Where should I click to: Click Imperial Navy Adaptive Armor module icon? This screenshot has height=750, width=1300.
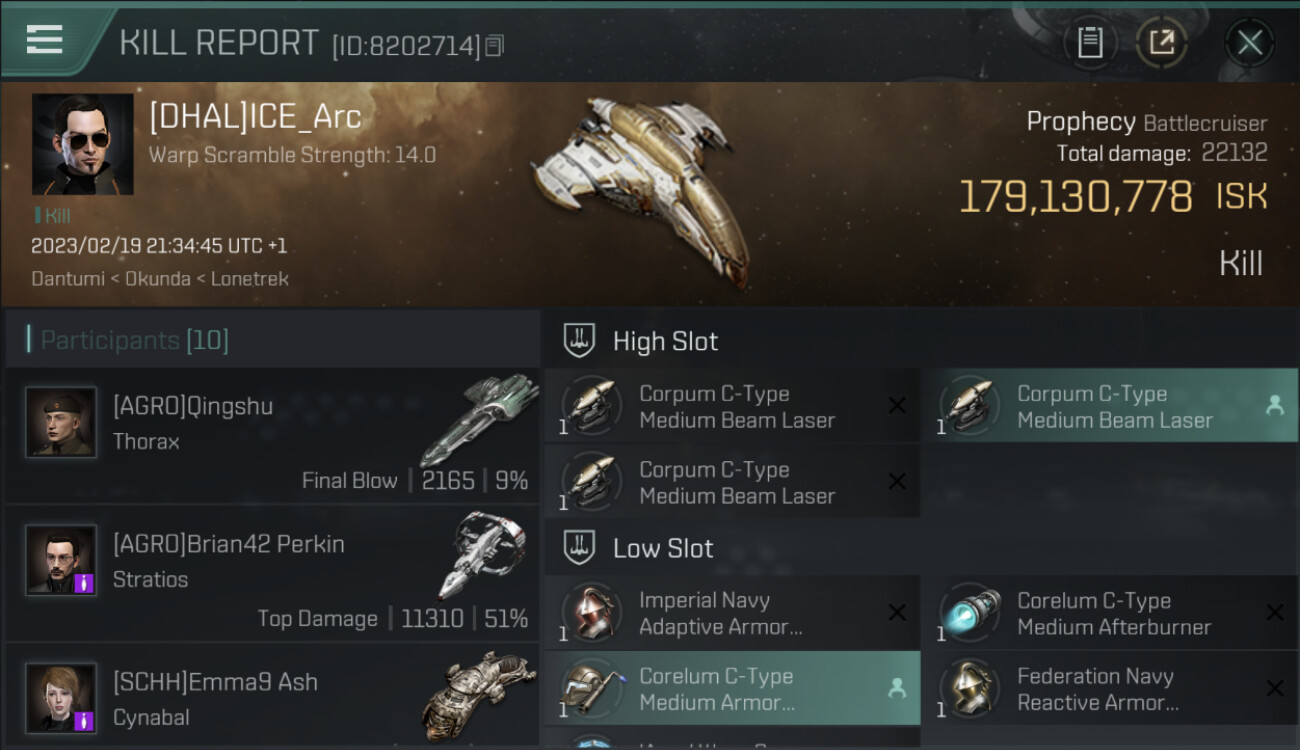[x=590, y=612]
